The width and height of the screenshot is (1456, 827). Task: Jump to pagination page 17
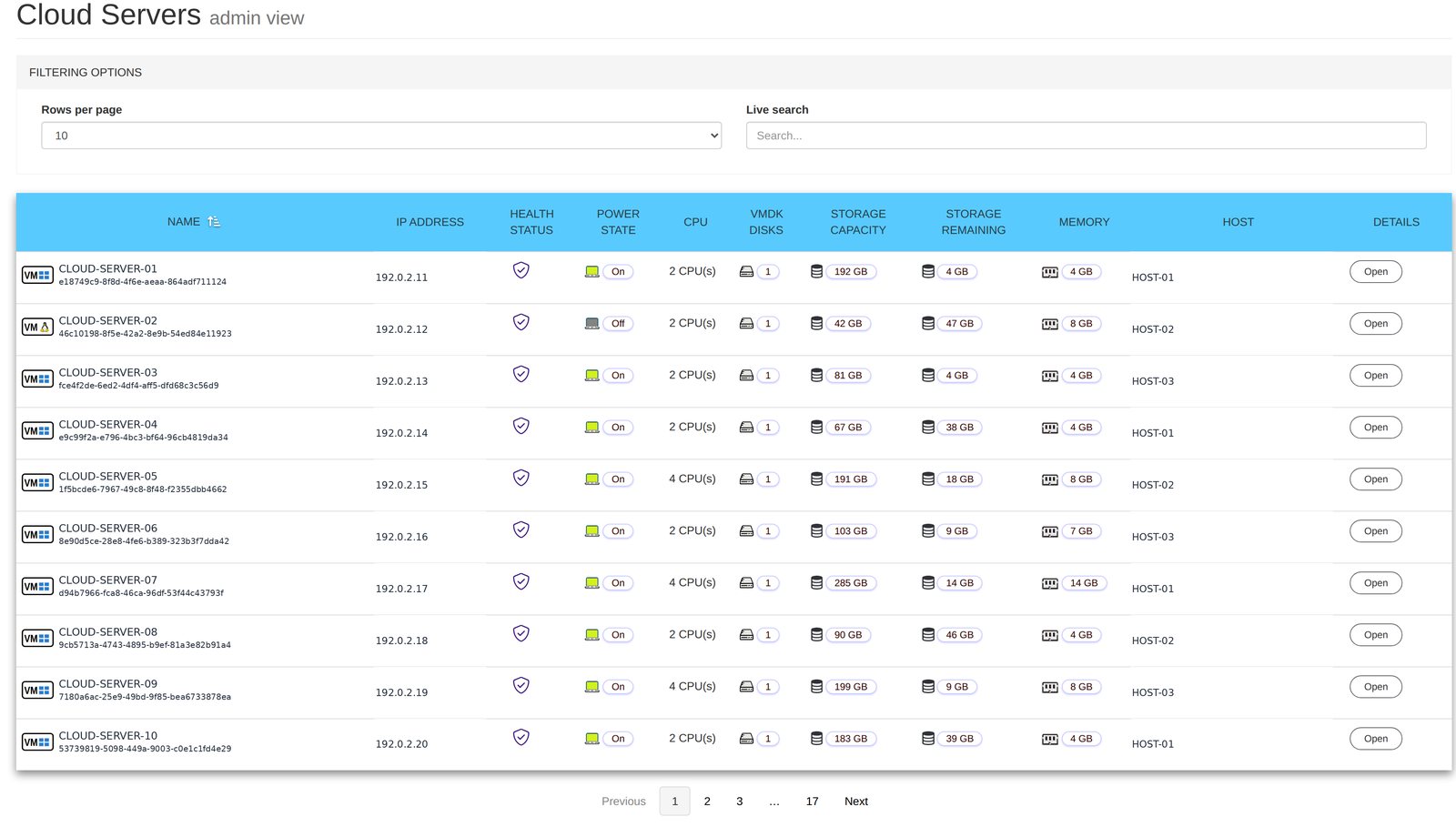click(x=812, y=802)
